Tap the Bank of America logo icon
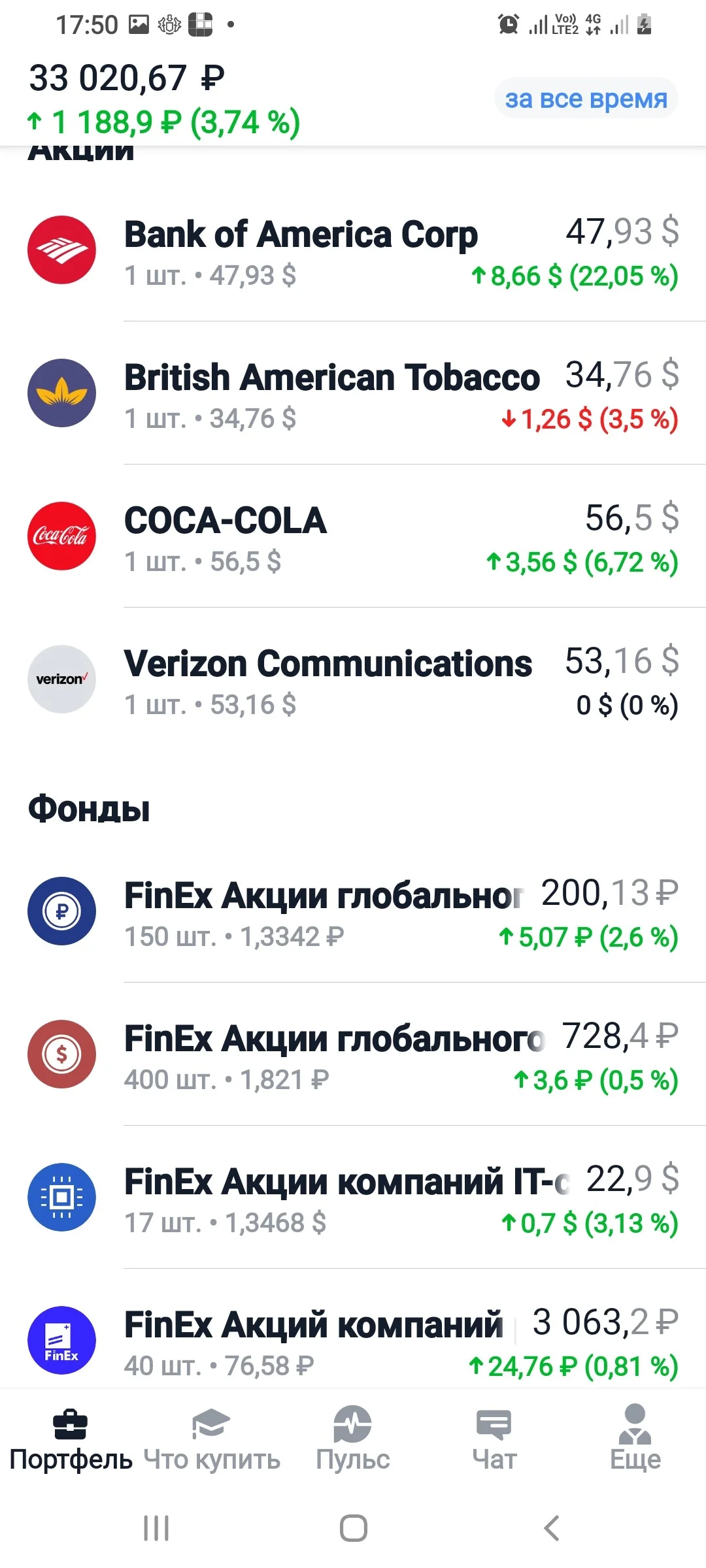Image resolution: width=706 pixels, height=1568 pixels. pos(61,250)
